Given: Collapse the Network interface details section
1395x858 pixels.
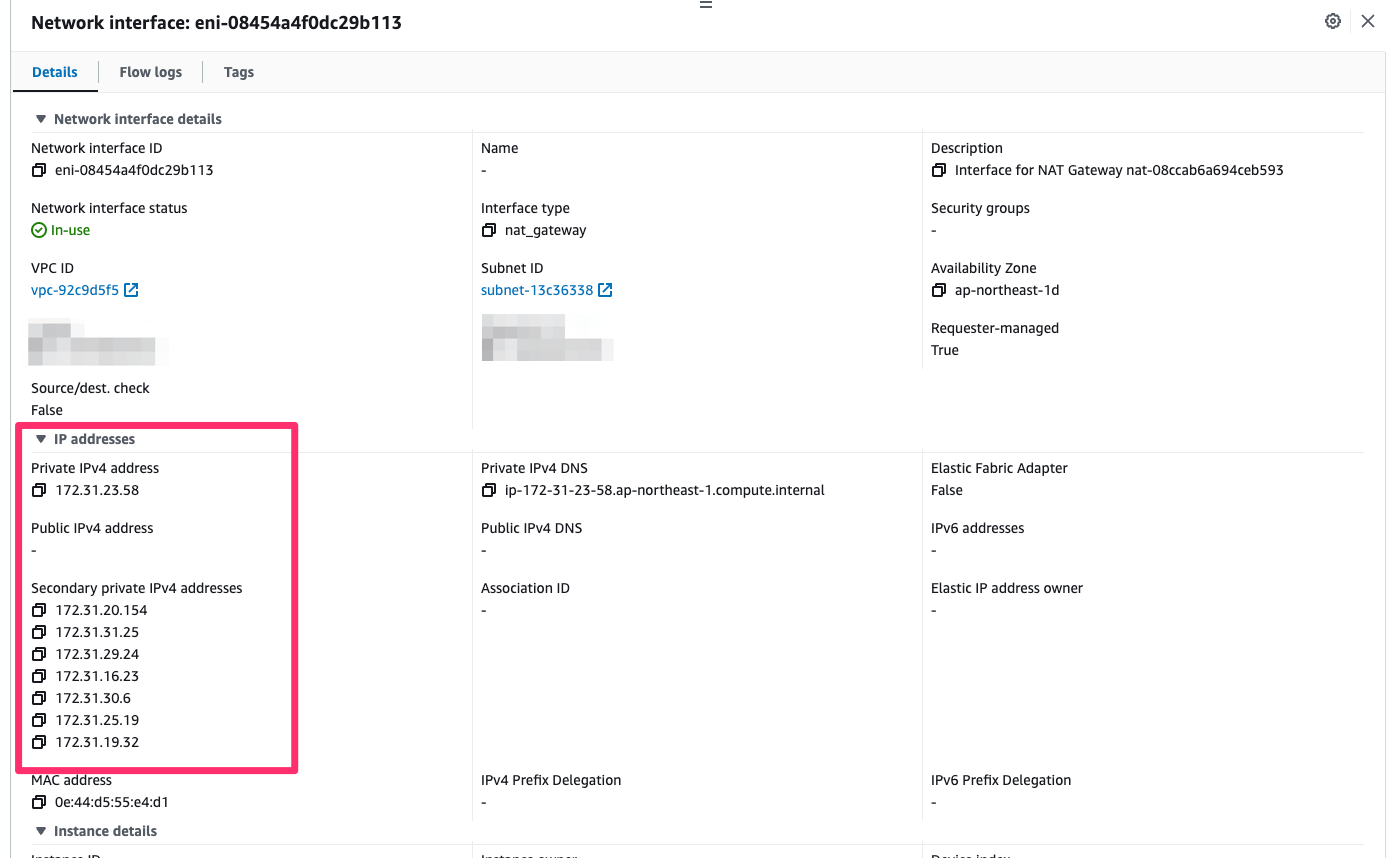Looking at the screenshot, I should (40, 118).
